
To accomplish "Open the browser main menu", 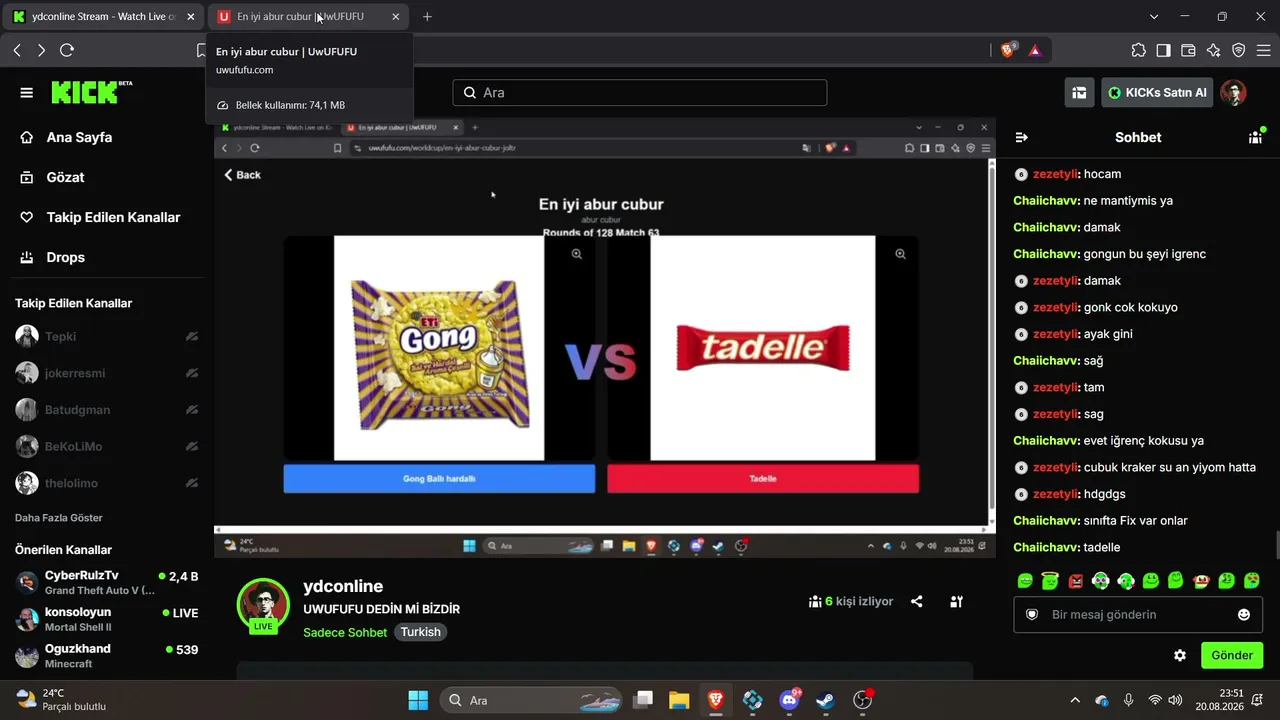I will click(1263, 50).
